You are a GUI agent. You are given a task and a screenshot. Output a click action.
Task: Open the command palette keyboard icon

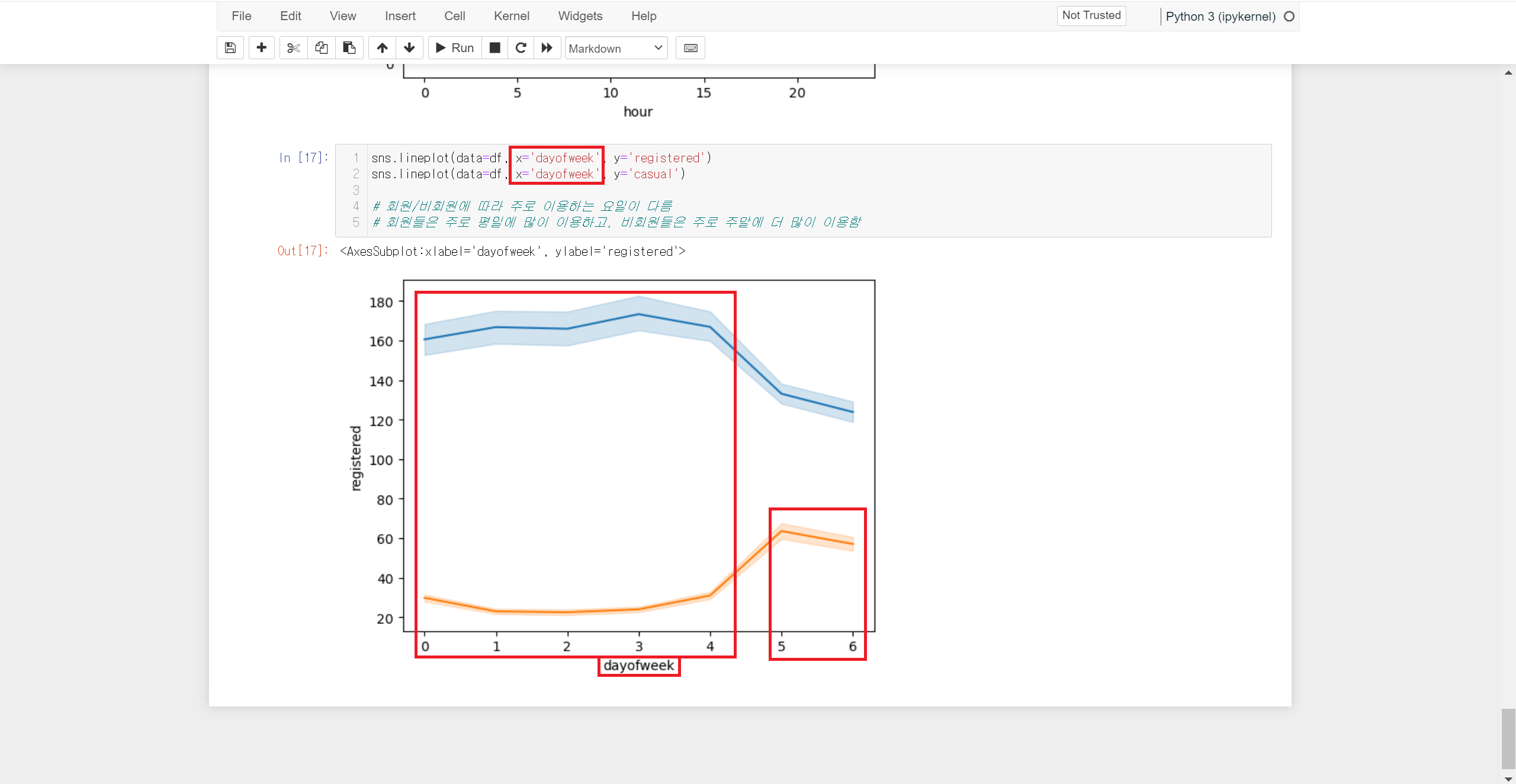(690, 48)
